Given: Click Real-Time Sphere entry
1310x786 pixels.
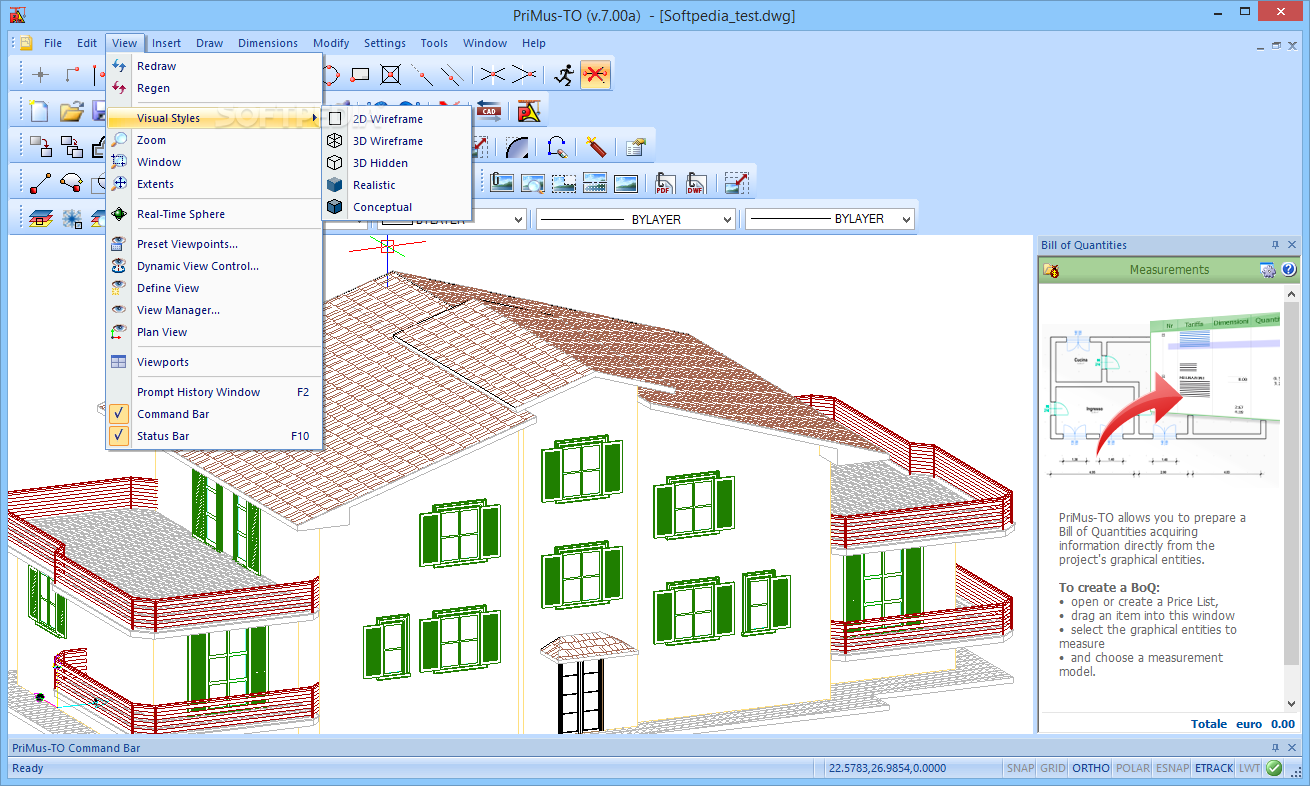Looking at the screenshot, I should 215,214.
